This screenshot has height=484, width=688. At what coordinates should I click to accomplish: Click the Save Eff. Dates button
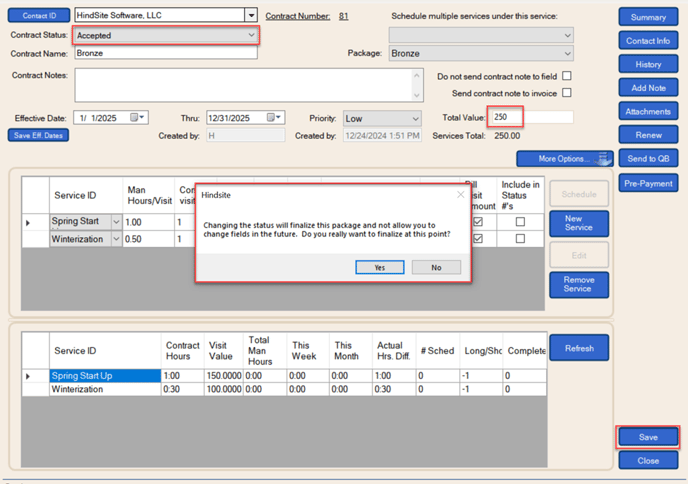(38, 135)
